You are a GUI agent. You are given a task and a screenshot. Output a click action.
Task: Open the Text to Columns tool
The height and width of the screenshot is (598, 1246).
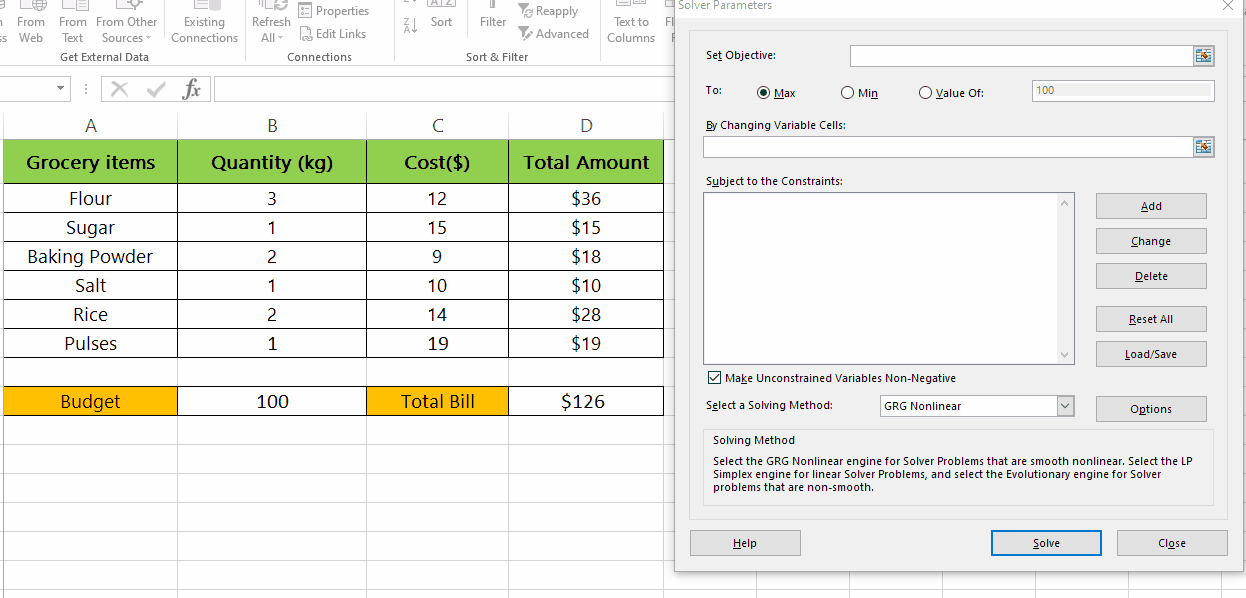(630, 22)
